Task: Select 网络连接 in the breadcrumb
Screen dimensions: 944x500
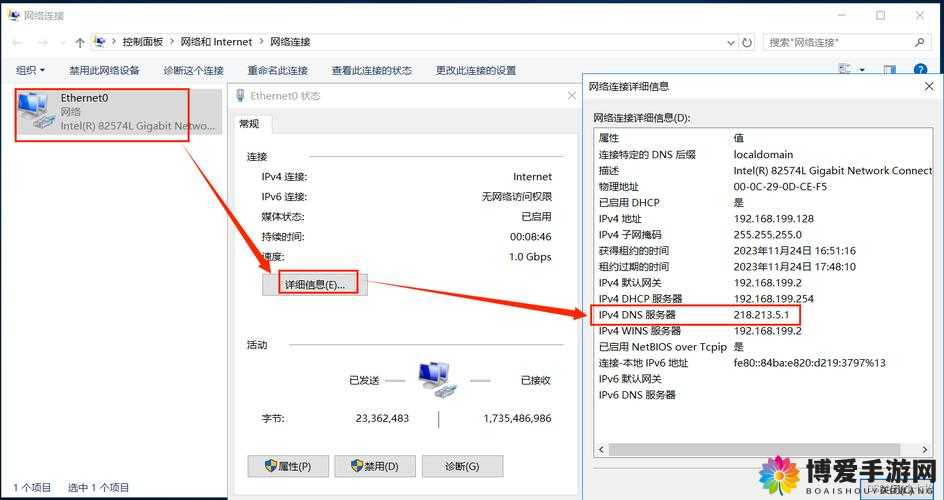Action: [290, 42]
